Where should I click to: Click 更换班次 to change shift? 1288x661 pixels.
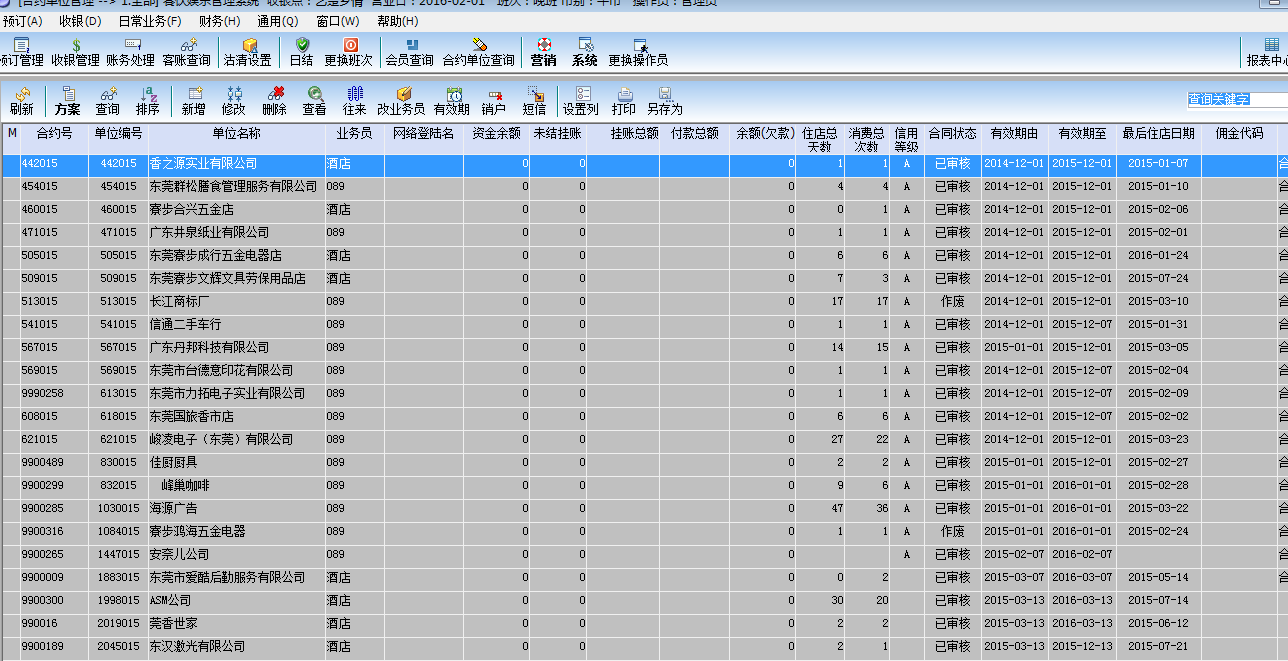(349, 52)
